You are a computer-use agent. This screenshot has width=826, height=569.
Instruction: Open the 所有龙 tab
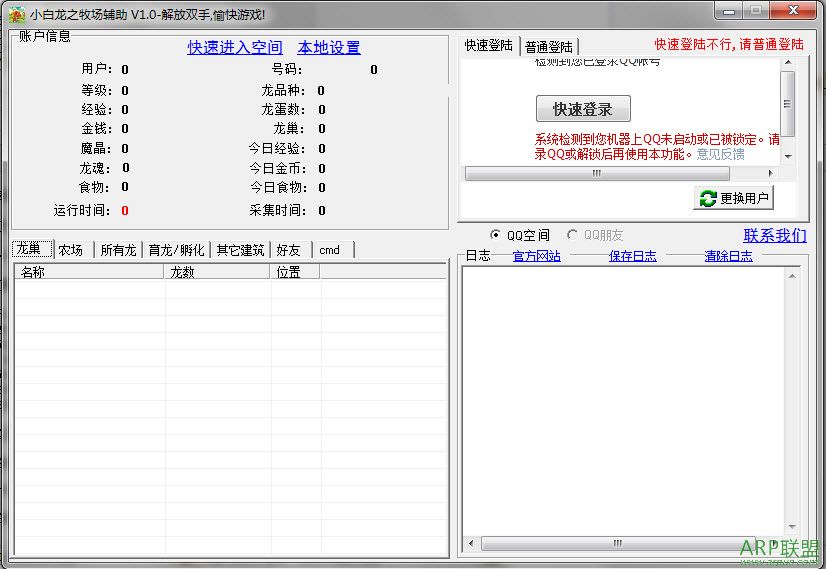click(x=119, y=250)
